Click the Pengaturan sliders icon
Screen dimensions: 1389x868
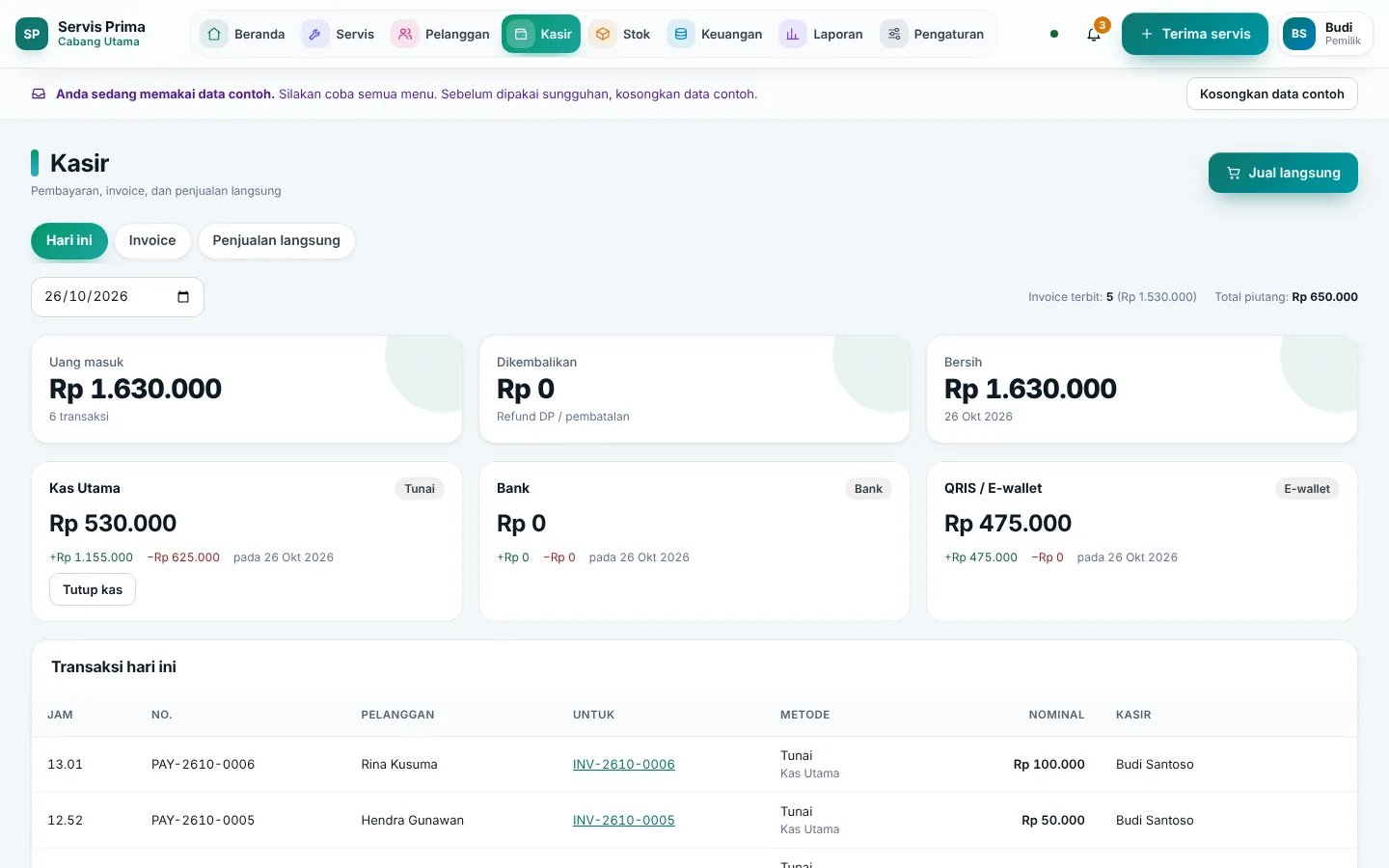[894, 34]
